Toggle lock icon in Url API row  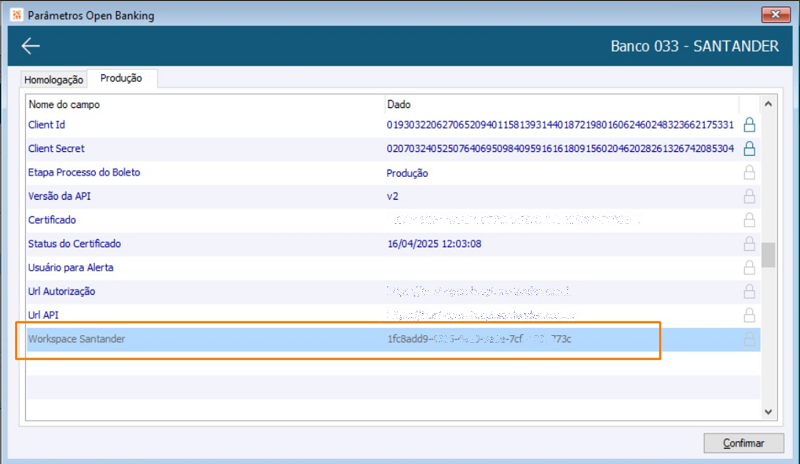[749, 315]
